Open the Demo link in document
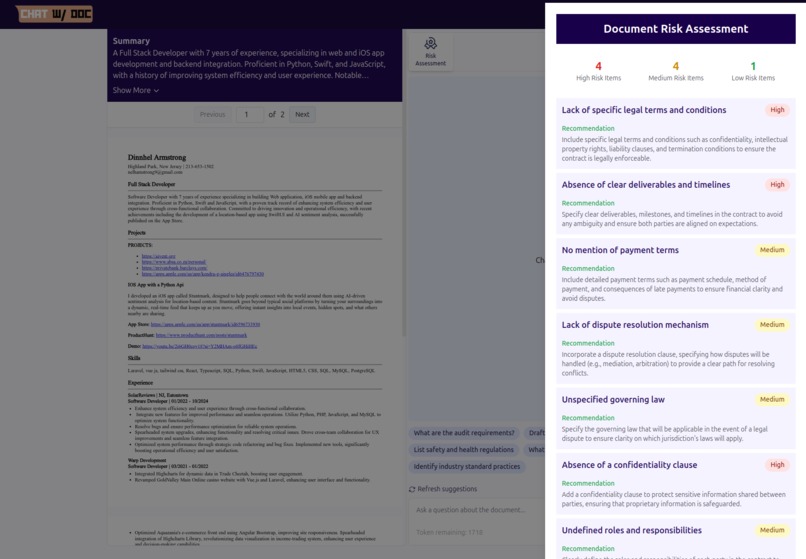Viewport: 806px width, 559px height. coord(199,347)
